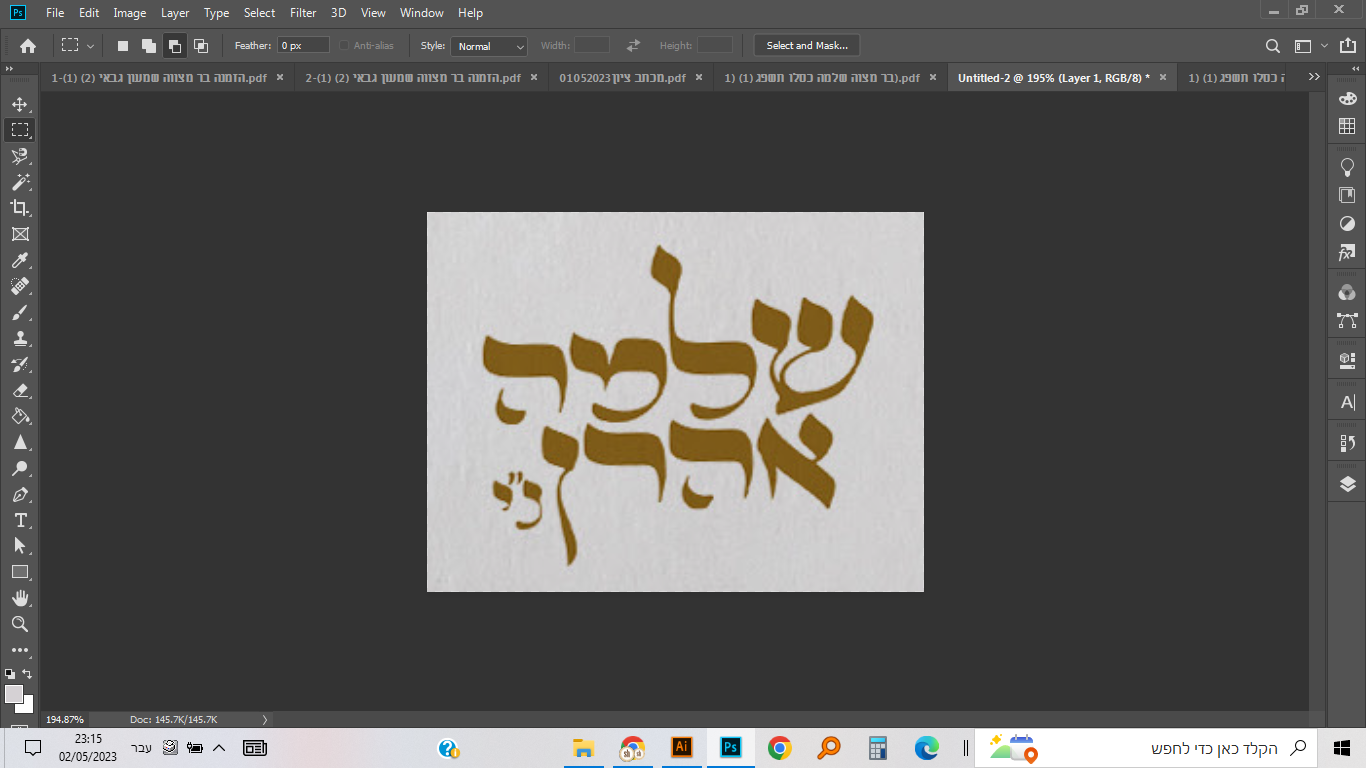The image size is (1366, 768).
Task: Open the Swatches panel grid icon
Action: [x=1347, y=127]
